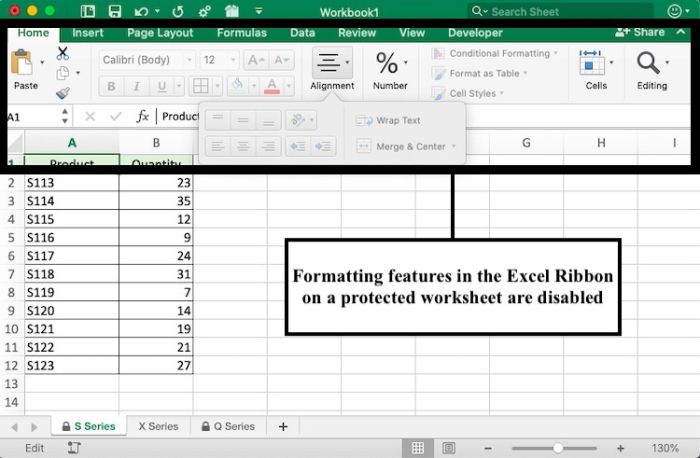The width and height of the screenshot is (700, 458).
Task: Click the Cut scissors icon
Action: coord(63,53)
